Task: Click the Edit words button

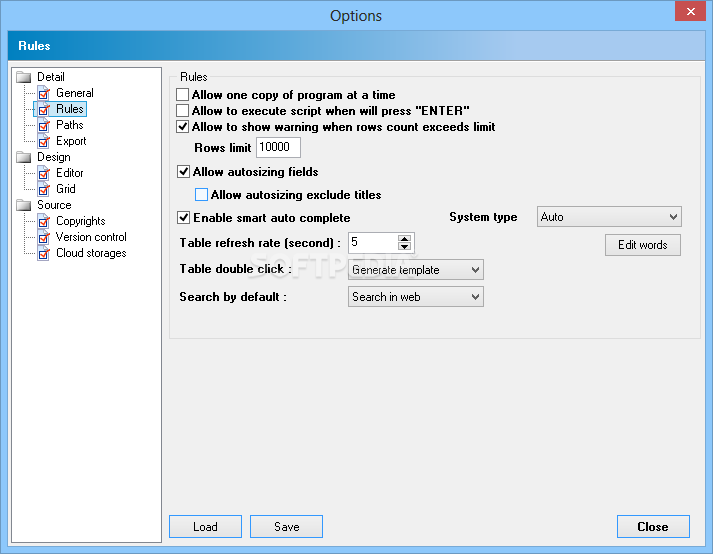Action: pyautogui.click(x=643, y=245)
